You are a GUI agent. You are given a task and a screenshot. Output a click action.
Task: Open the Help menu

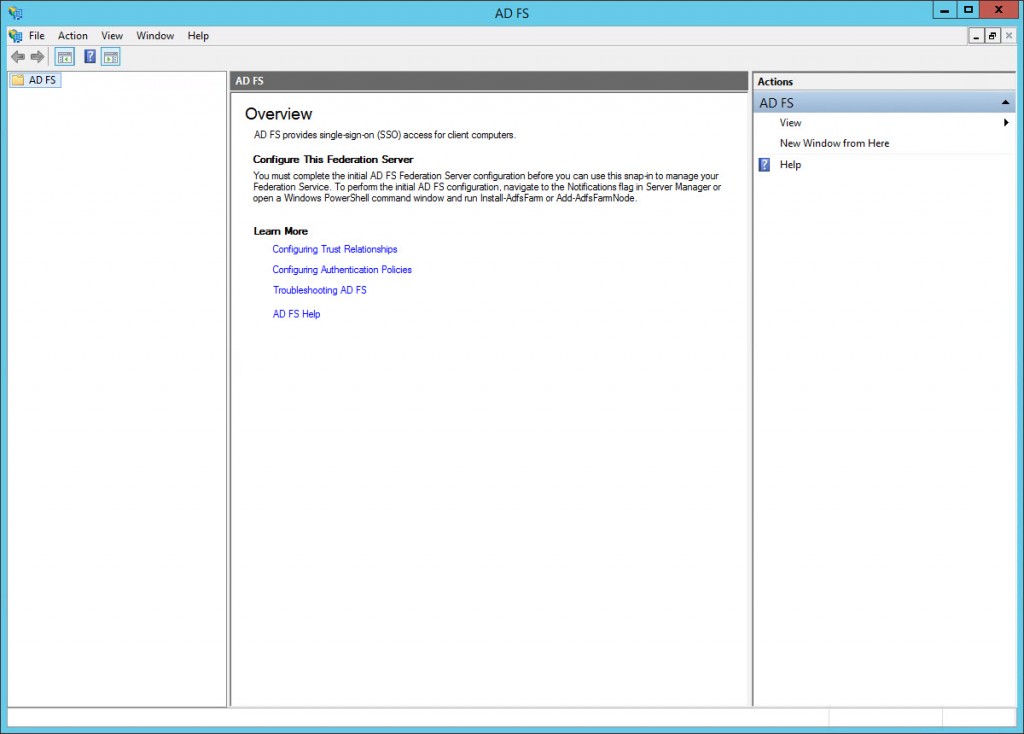(198, 35)
